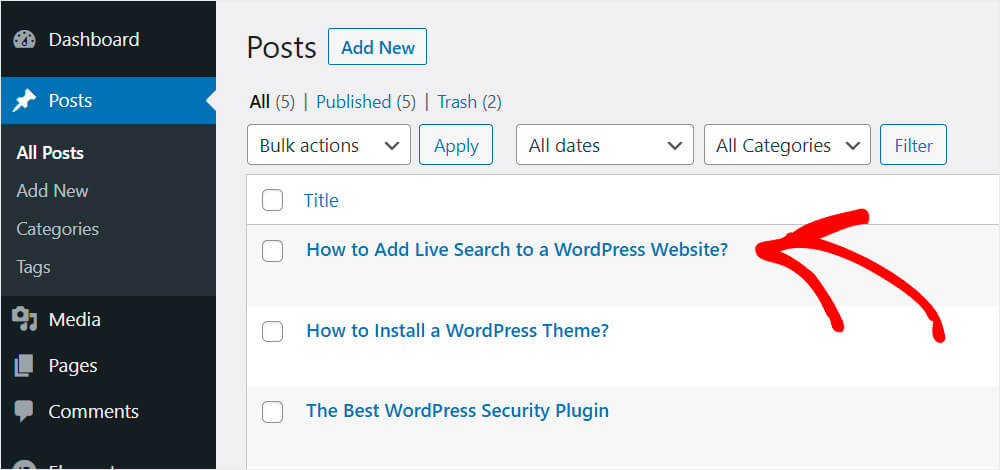Open Categories submenu item
Viewport: 1000px width, 470px height.
click(x=57, y=229)
